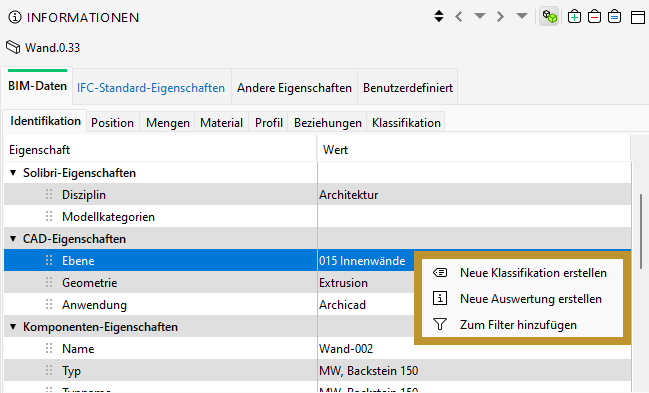Select the Profil subtab
Screen dimensions: 649x393
coord(269,123)
